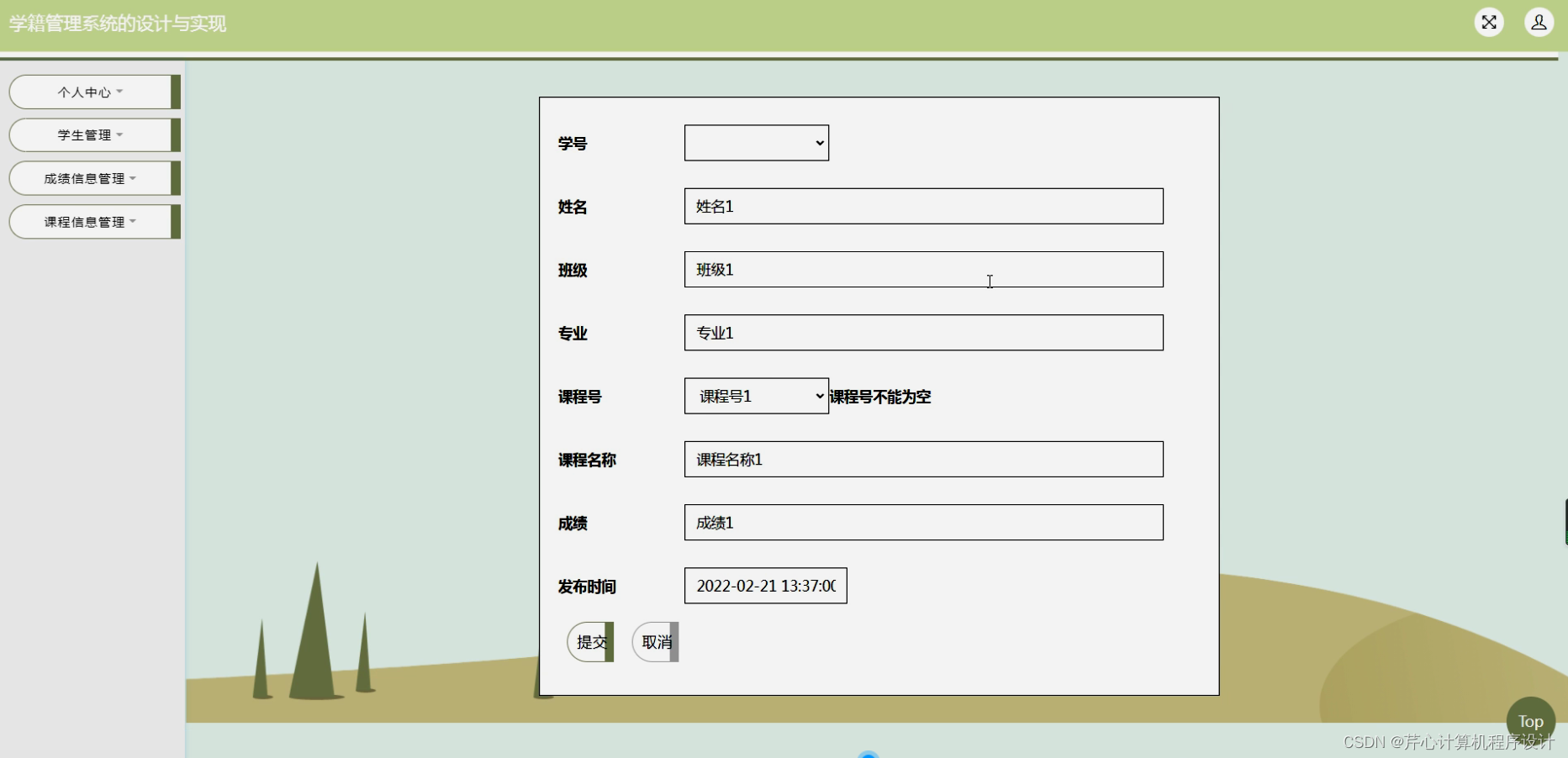Select the 成绩 input containing 成绩1
1568x758 pixels.
click(923, 522)
